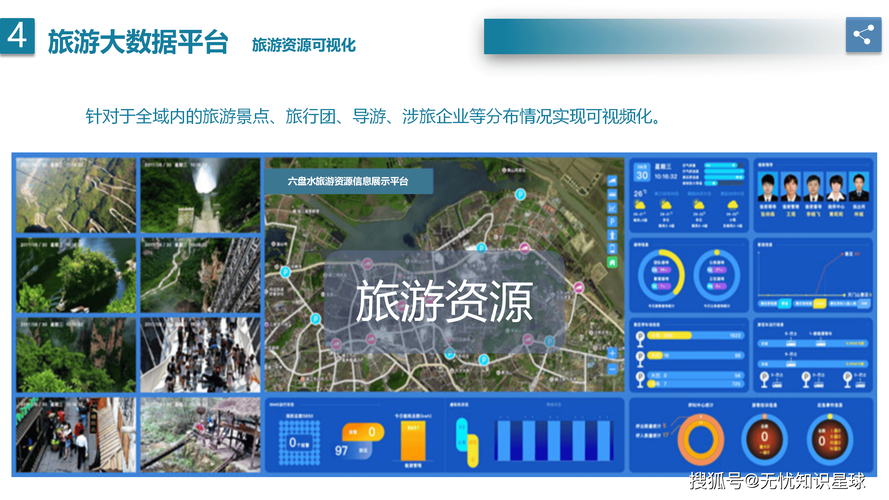Screen dimensions: 889x500
Task: Click the yellow-arc donut chart in the tour group panel
Action: coord(661,275)
